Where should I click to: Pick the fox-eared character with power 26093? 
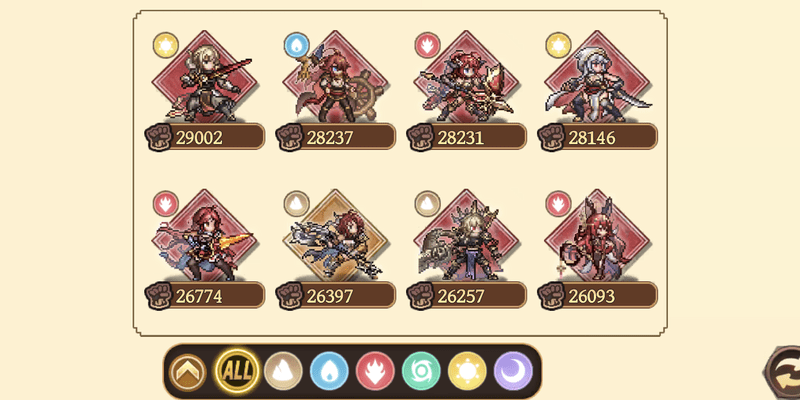[x=598, y=236]
